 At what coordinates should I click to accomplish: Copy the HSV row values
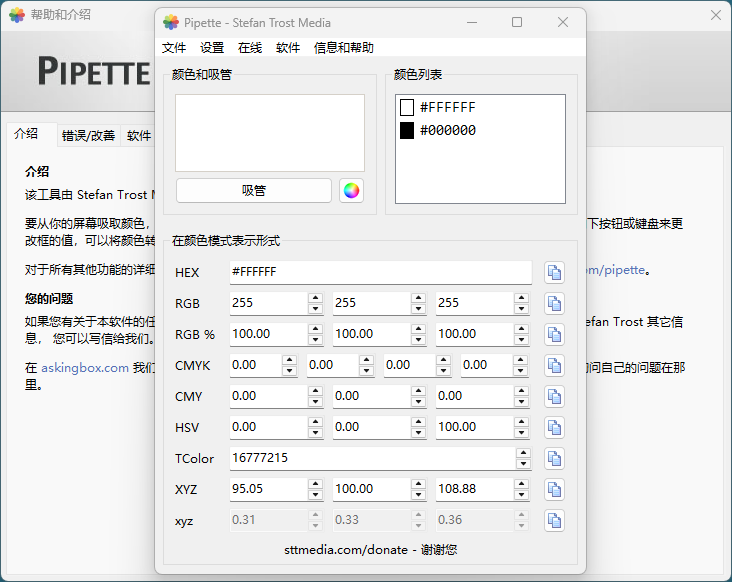point(554,428)
